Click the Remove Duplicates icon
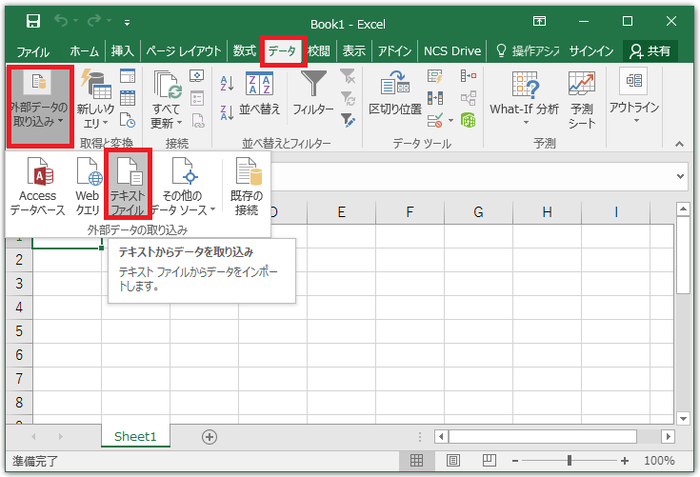This screenshot has height=477, width=700. coord(435,98)
